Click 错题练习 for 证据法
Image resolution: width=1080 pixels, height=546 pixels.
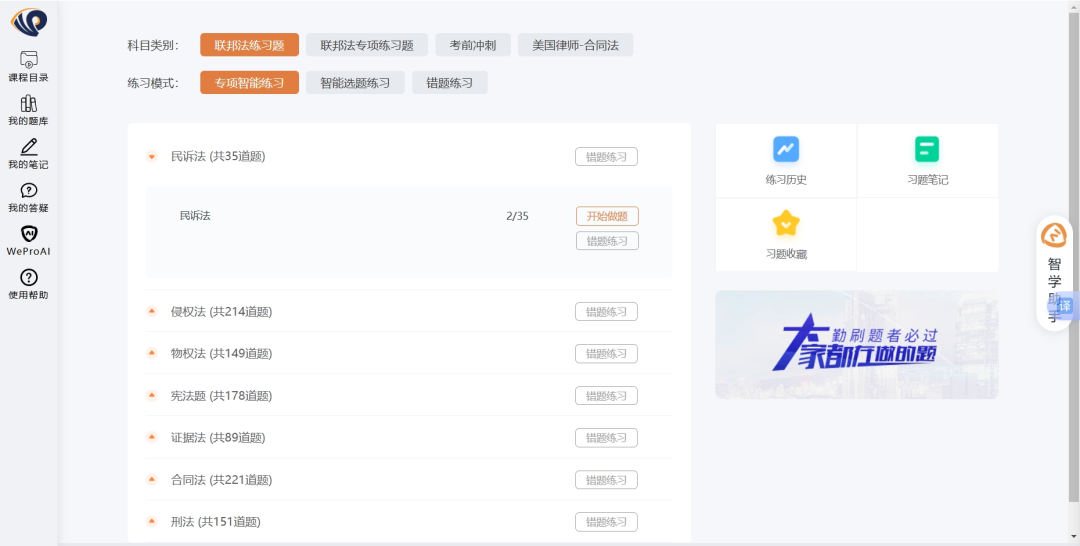click(606, 438)
